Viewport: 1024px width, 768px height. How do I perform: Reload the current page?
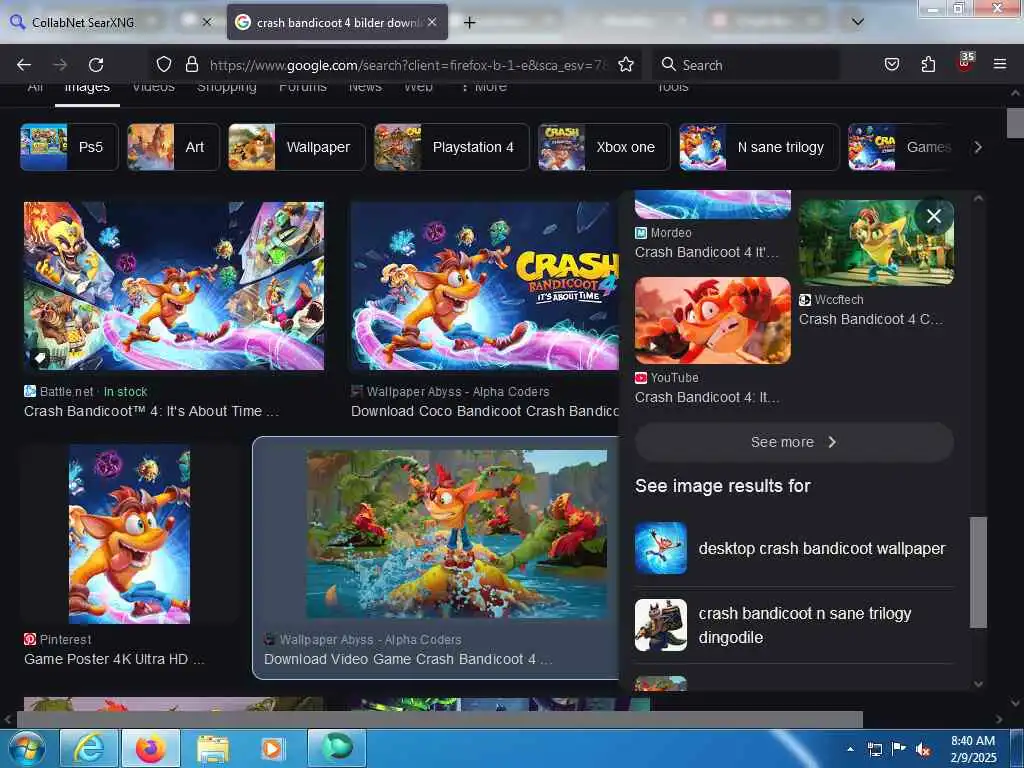96,65
